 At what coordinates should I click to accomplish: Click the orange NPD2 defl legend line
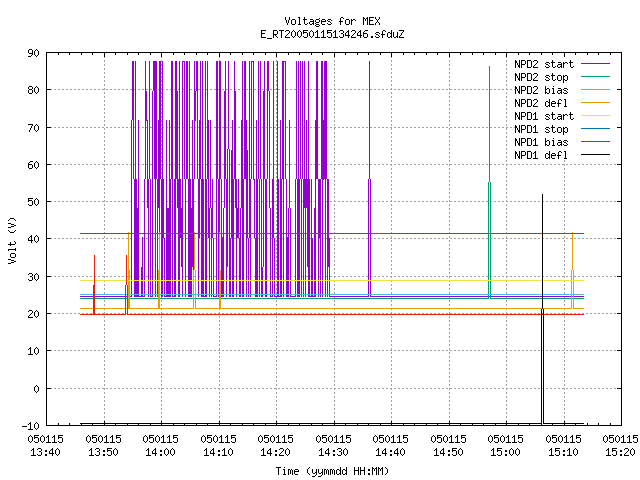[595, 102]
